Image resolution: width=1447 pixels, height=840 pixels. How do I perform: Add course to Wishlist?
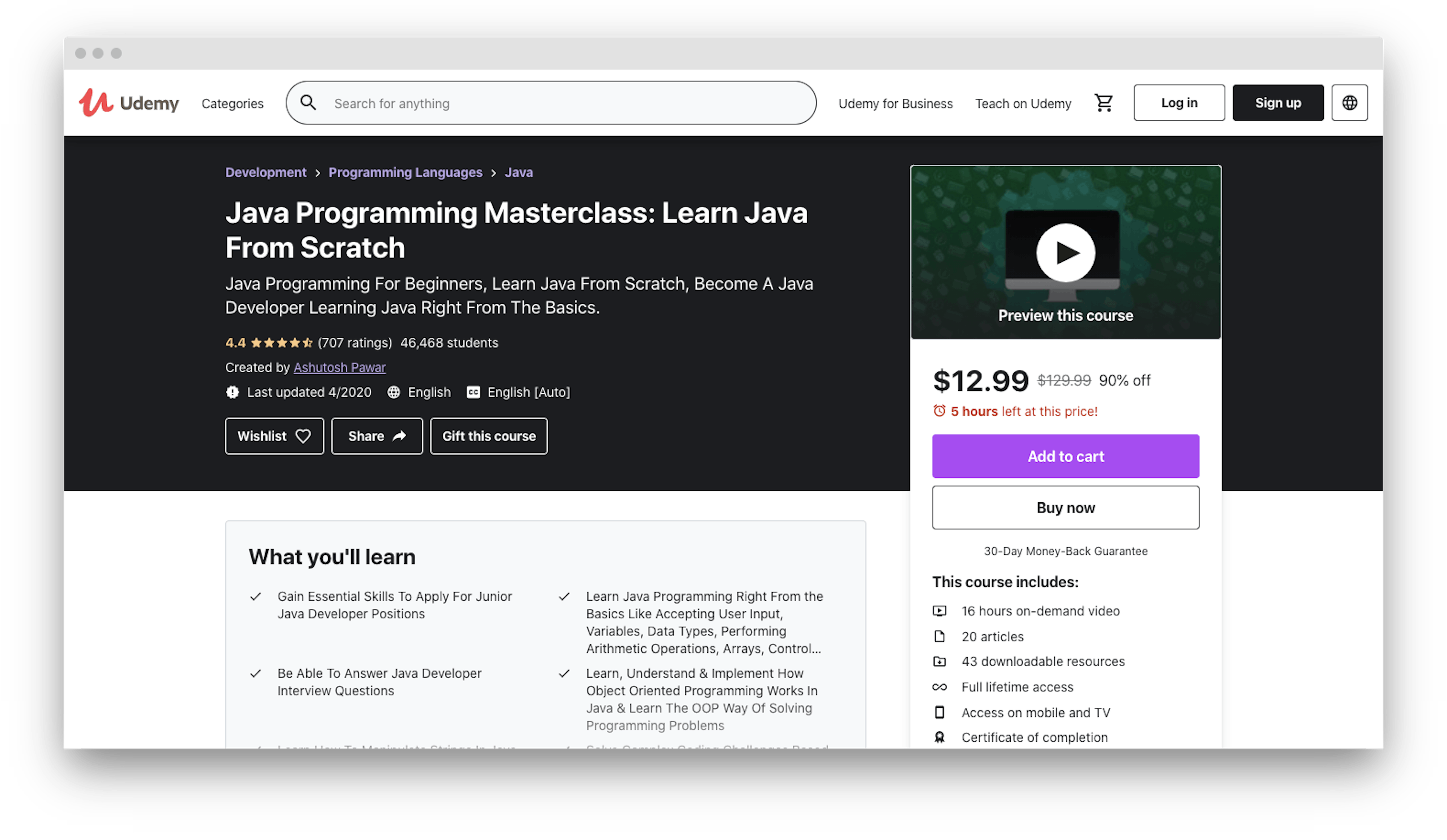coord(274,436)
